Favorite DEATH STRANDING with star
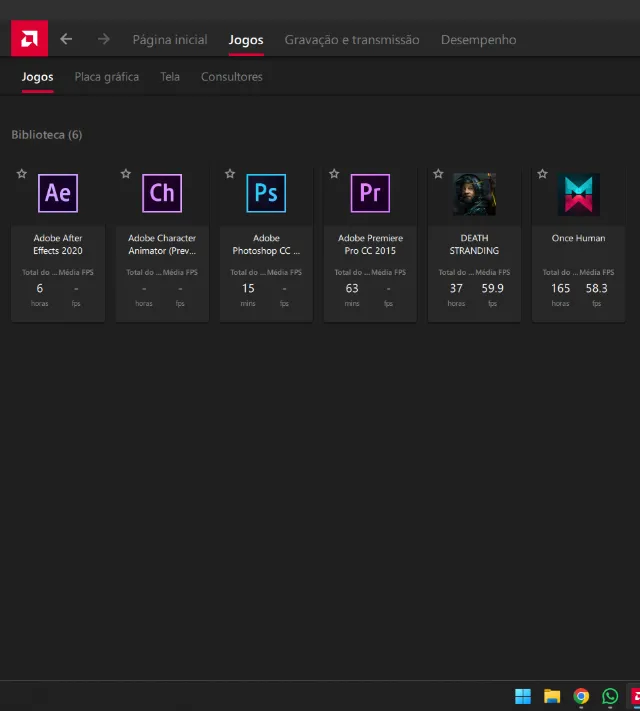This screenshot has height=711, width=640. [438, 174]
